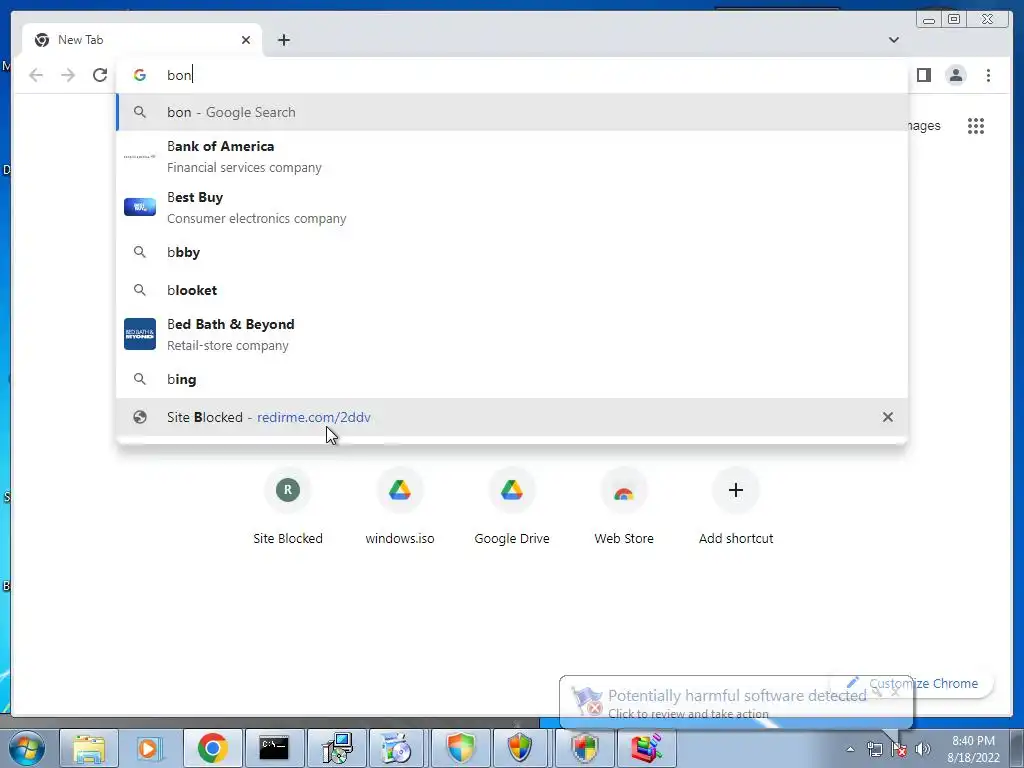Select the Bank of America suggestion

[x=513, y=157]
